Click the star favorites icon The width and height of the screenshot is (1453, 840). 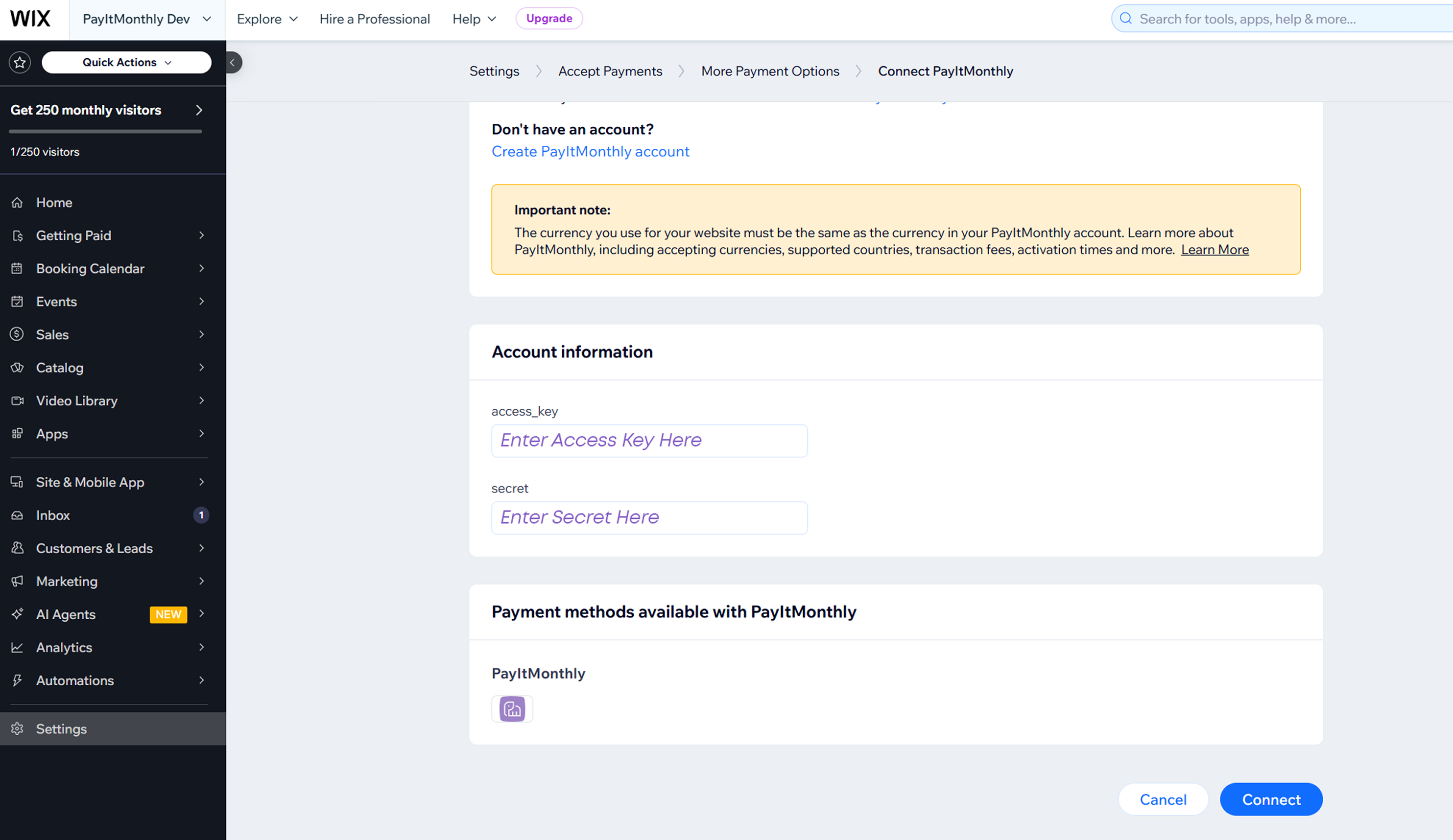pos(20,62)
